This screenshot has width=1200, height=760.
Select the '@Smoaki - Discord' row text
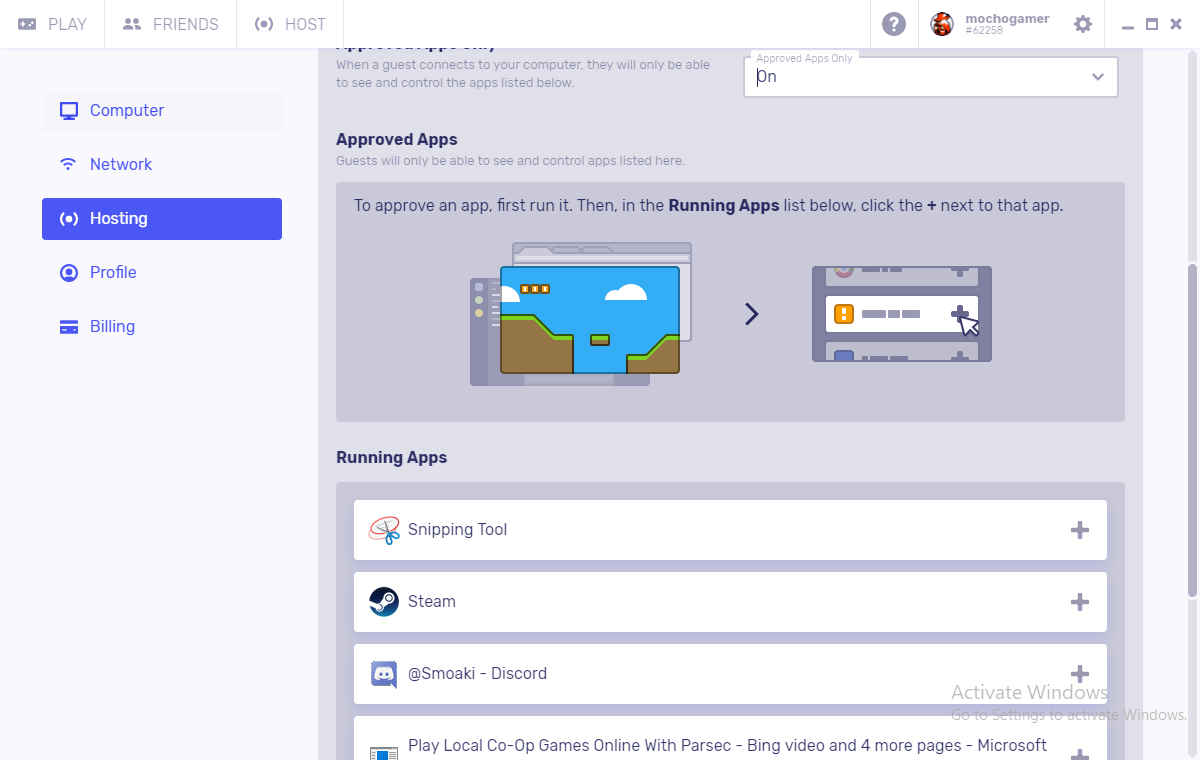point(477,674)
